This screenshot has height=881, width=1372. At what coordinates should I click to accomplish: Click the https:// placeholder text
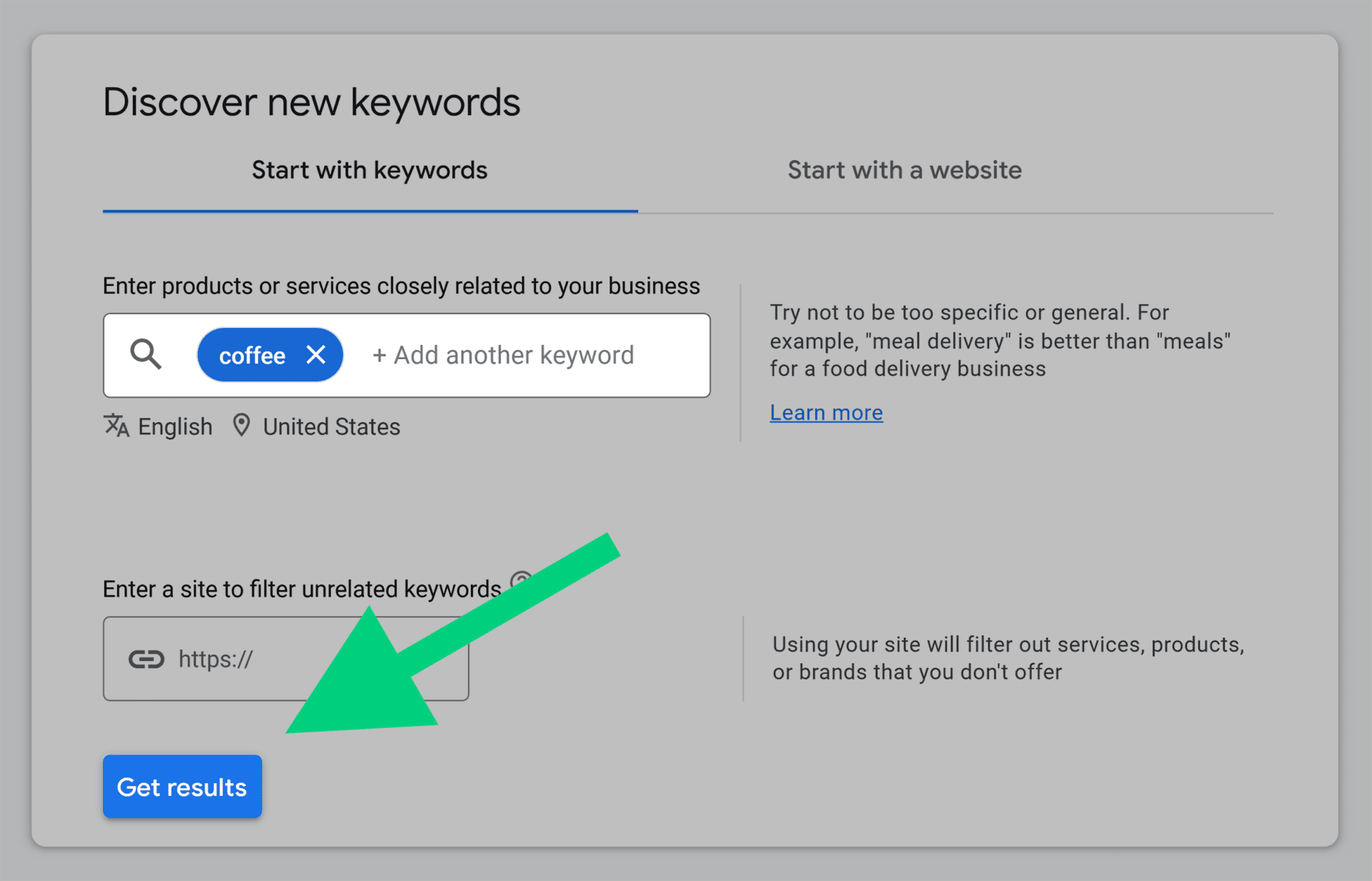[x=215, y=658]
